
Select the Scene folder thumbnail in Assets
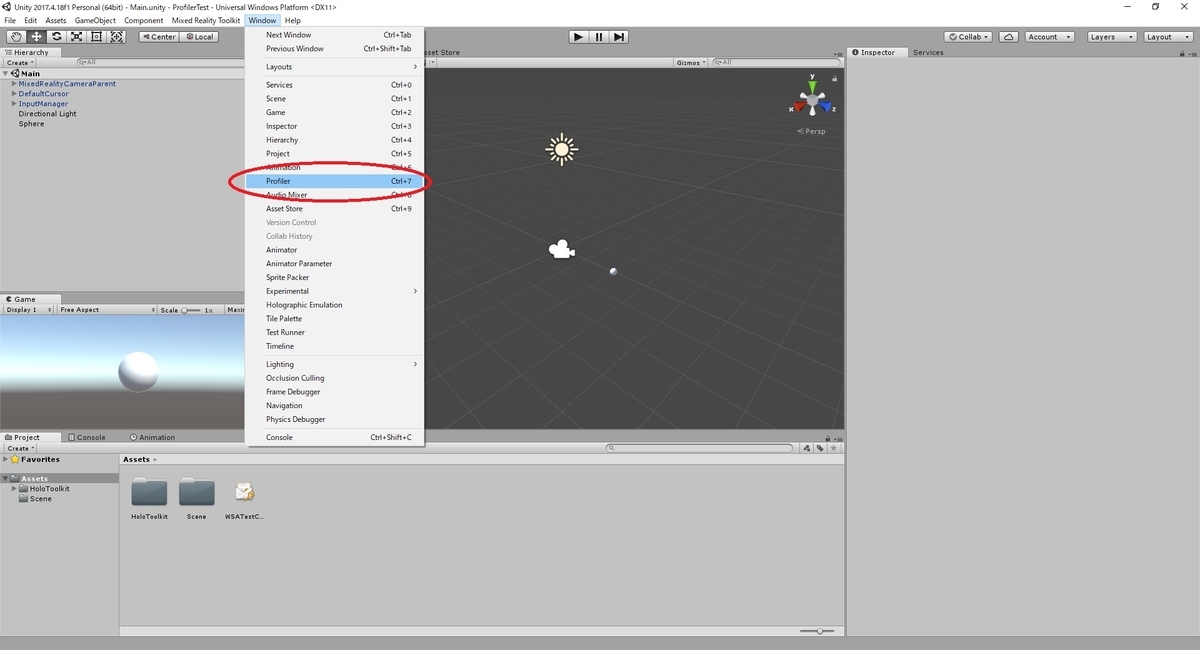click(197, 493)
